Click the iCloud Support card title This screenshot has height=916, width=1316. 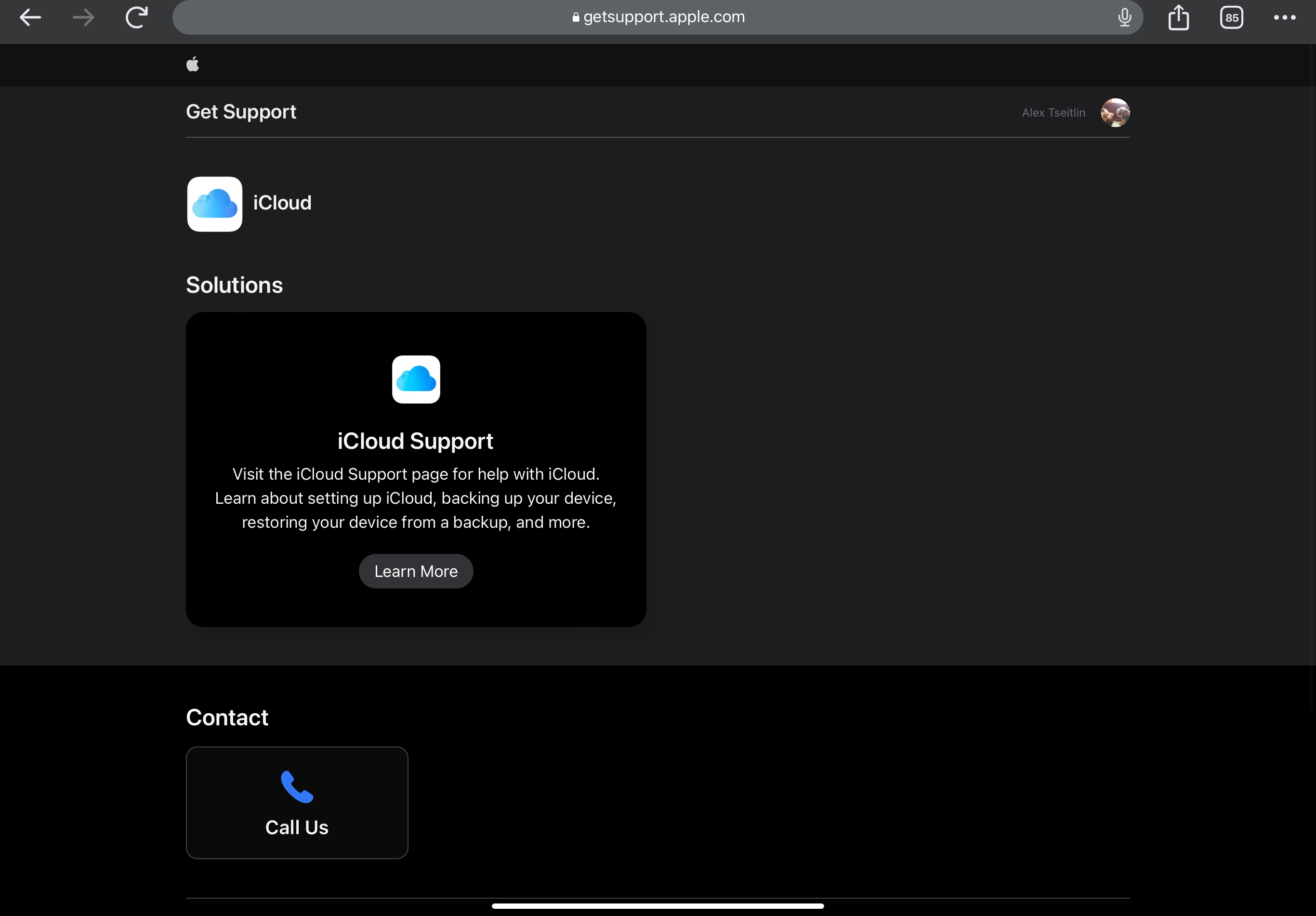pyautogui.click(x=416, y=441)
